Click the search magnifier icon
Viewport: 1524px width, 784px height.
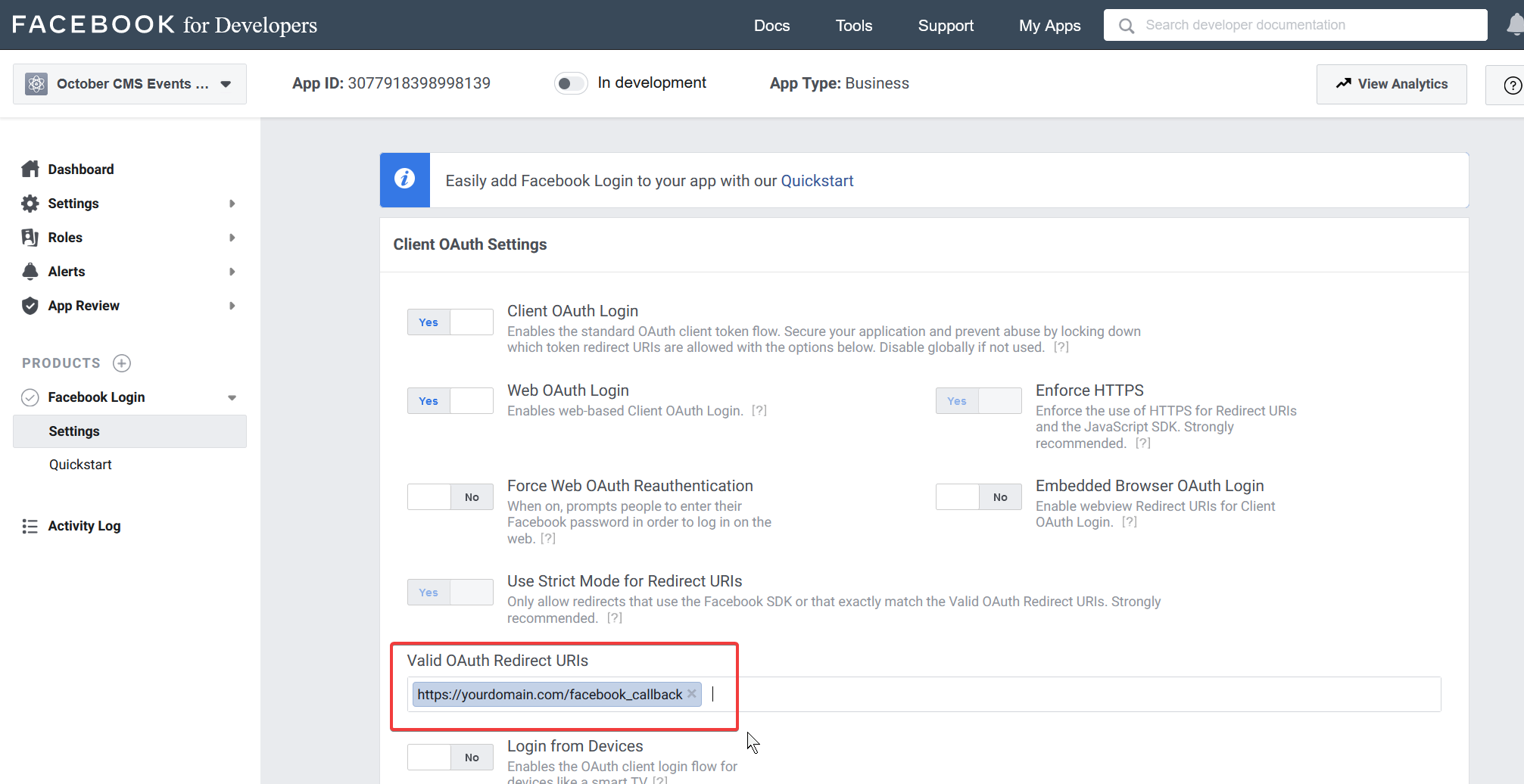coord(1127,26)
